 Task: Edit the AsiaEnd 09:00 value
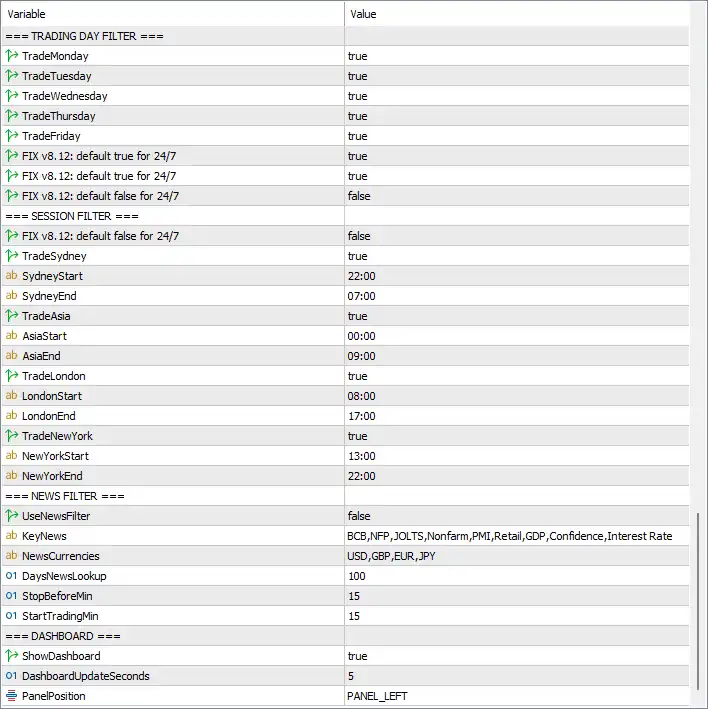click(x=517, y=356)
